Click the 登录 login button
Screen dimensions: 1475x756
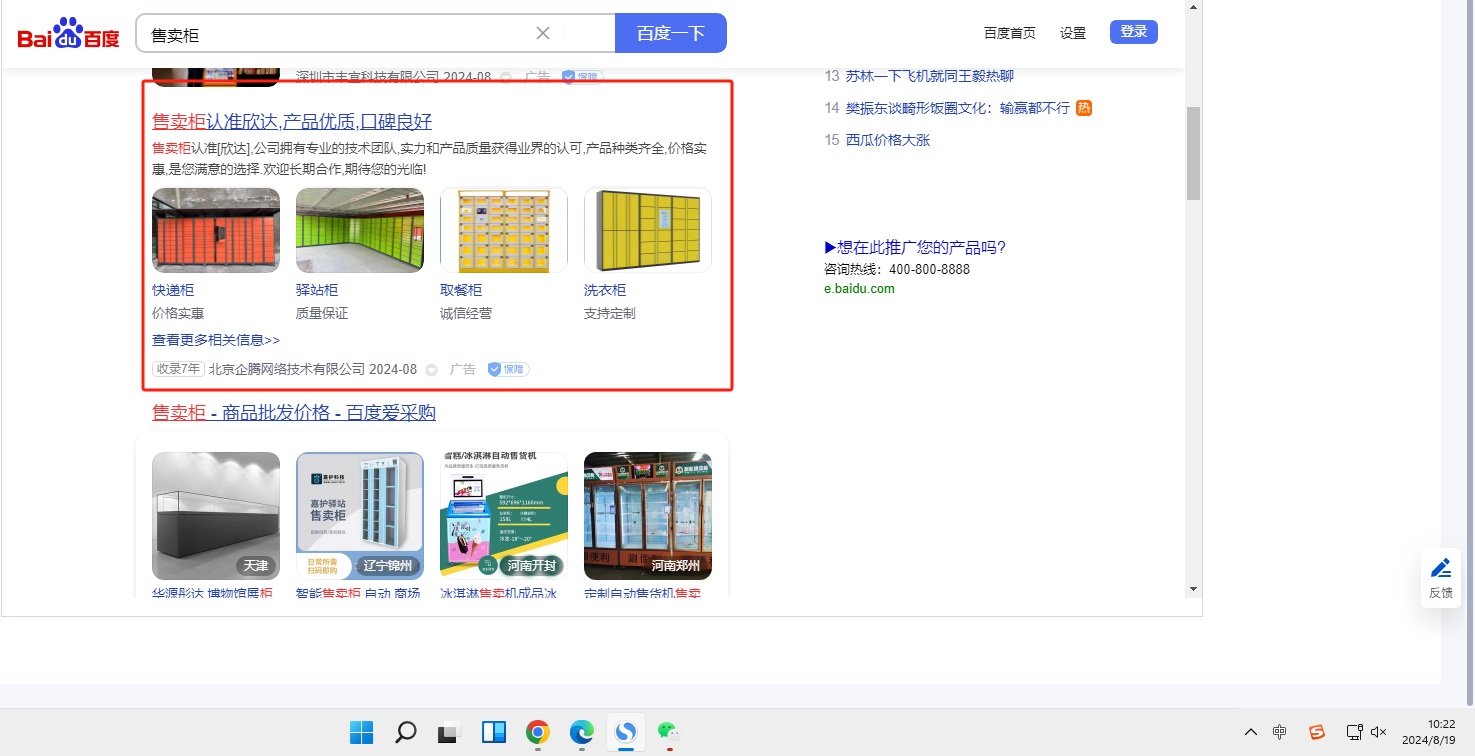click(x=1134, y=32)
